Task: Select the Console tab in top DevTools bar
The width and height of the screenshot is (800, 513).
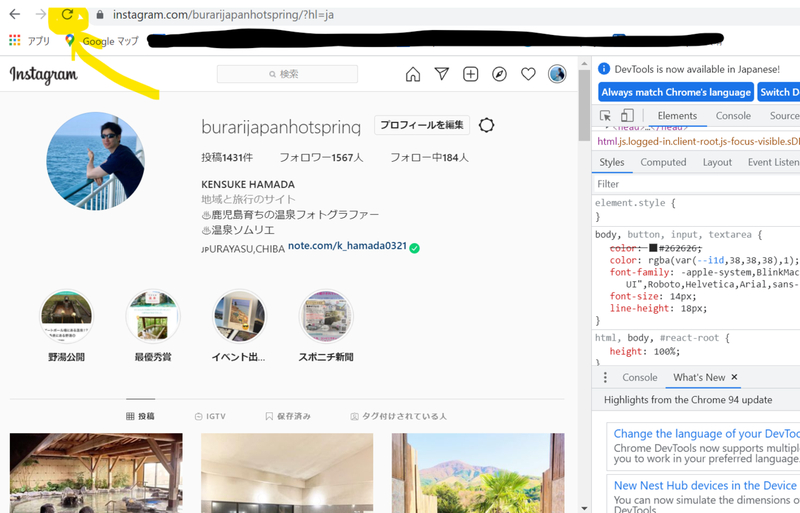Action: (x=733, y=116)
